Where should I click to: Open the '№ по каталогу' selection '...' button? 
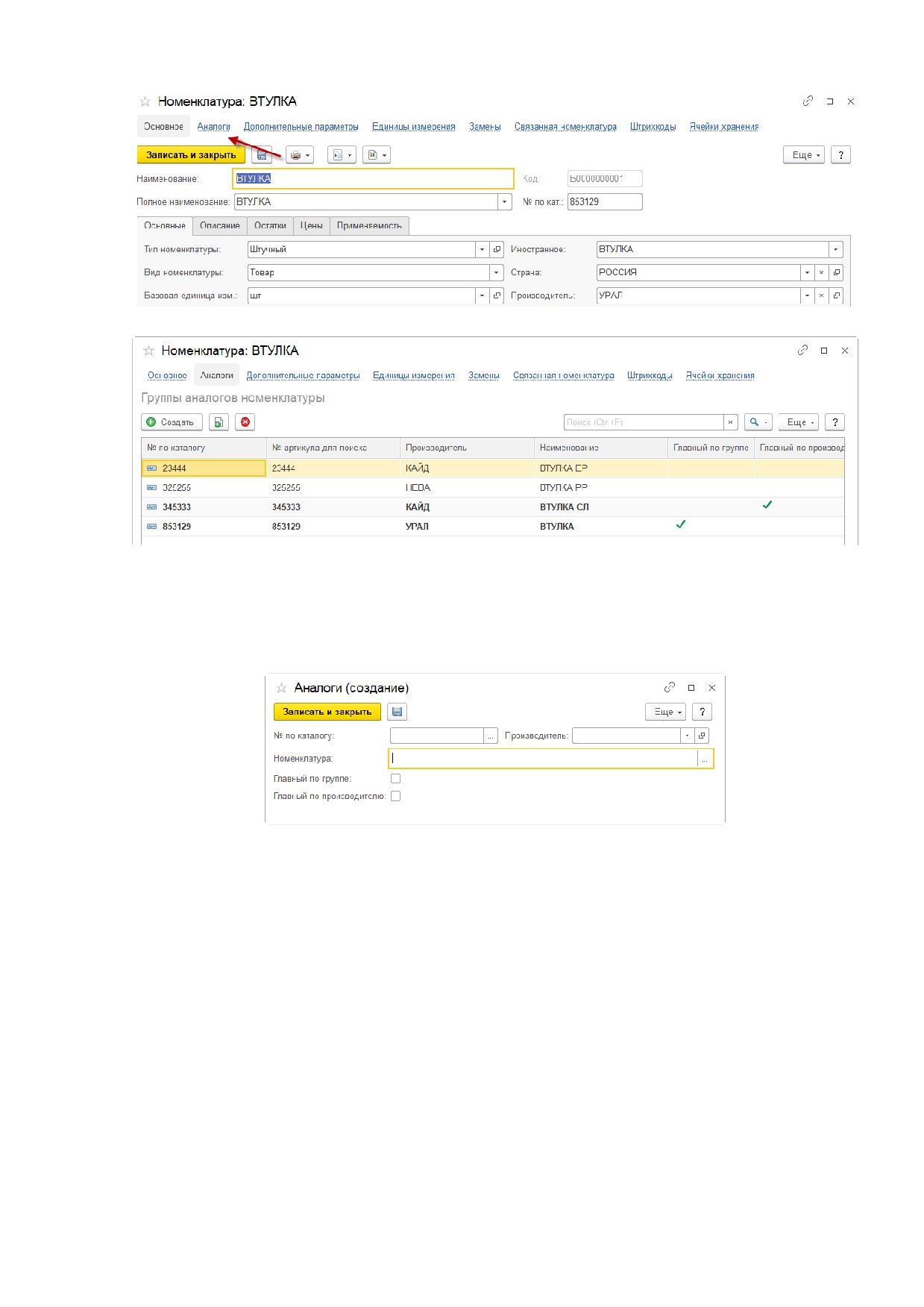click(491, 736)
